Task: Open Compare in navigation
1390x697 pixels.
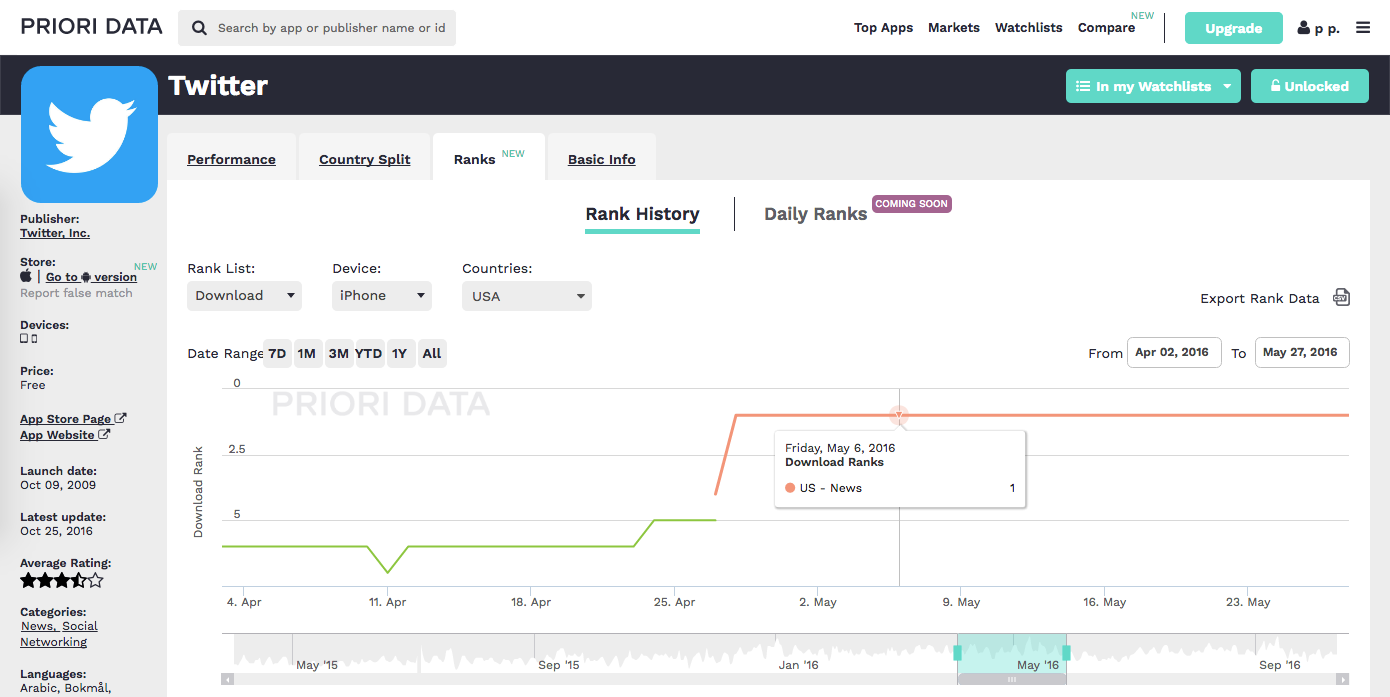Action: 1106,28
